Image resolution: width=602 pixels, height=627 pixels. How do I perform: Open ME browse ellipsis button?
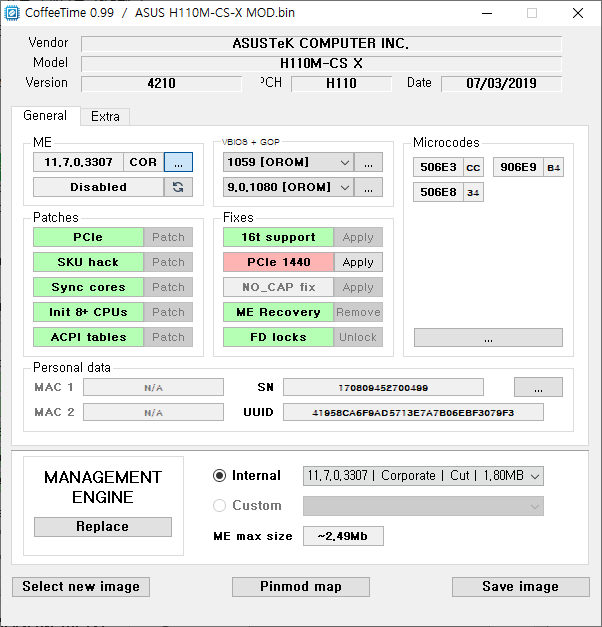[178, 162]
